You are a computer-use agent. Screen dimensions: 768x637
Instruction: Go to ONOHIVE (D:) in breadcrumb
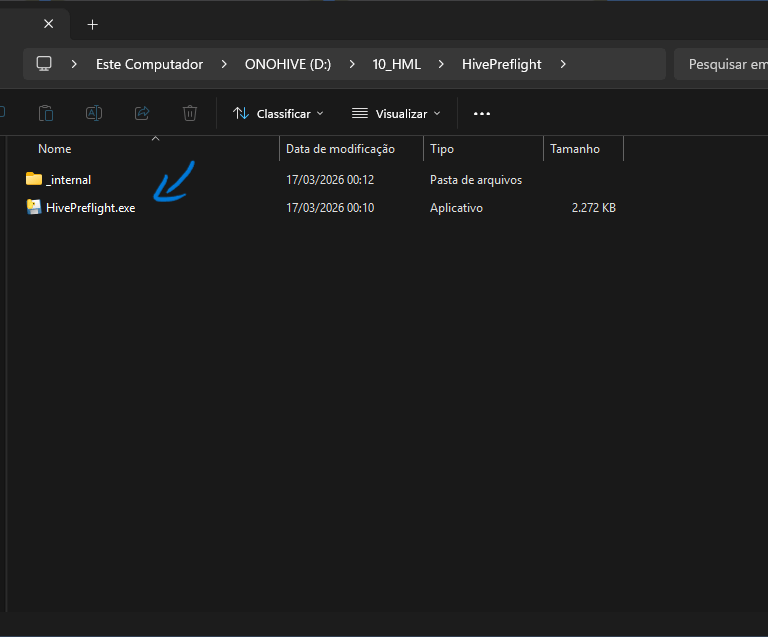[x=288, y=64]
